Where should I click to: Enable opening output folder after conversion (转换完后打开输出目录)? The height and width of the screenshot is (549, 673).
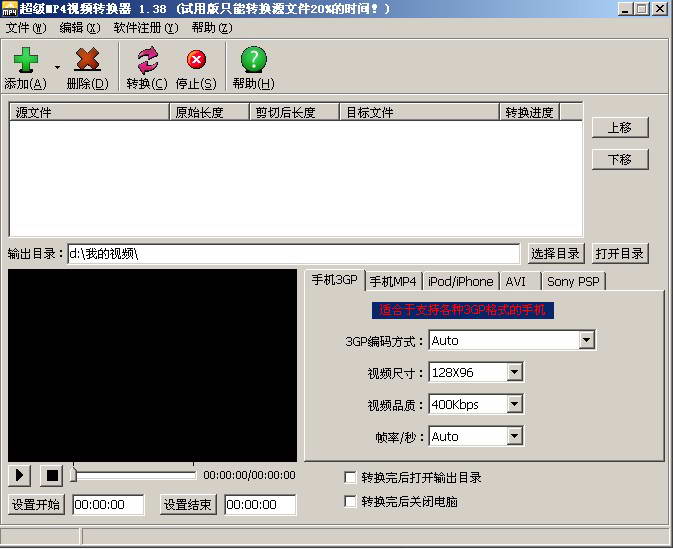(x=350, y=478)
